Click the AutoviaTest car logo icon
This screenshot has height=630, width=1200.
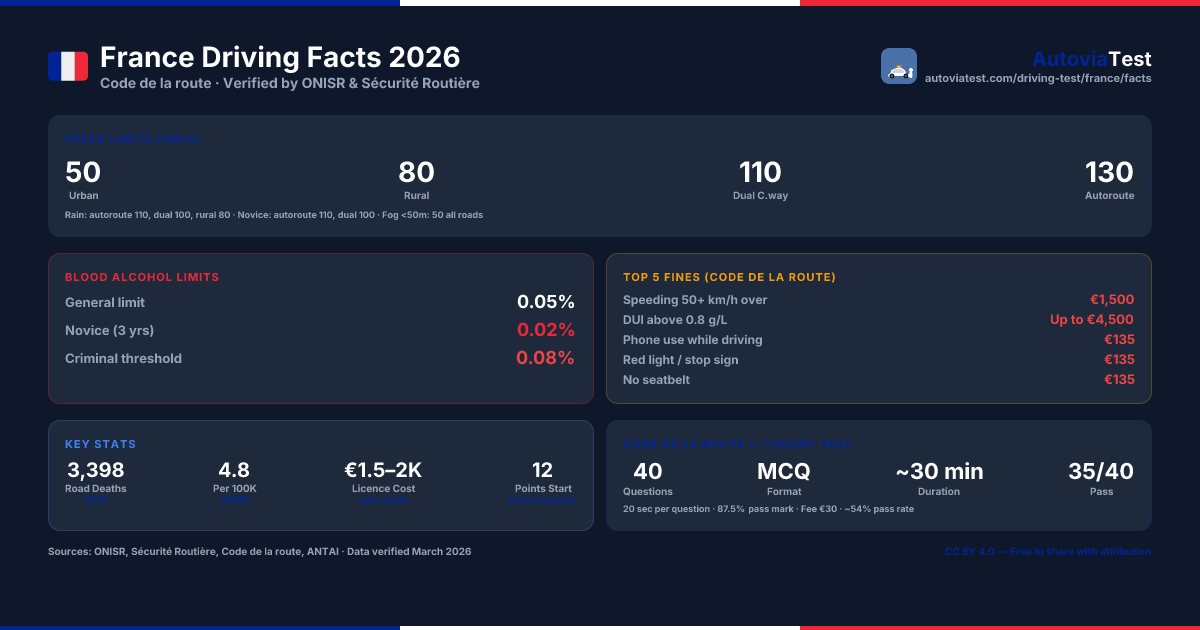[x=899, y=66]
